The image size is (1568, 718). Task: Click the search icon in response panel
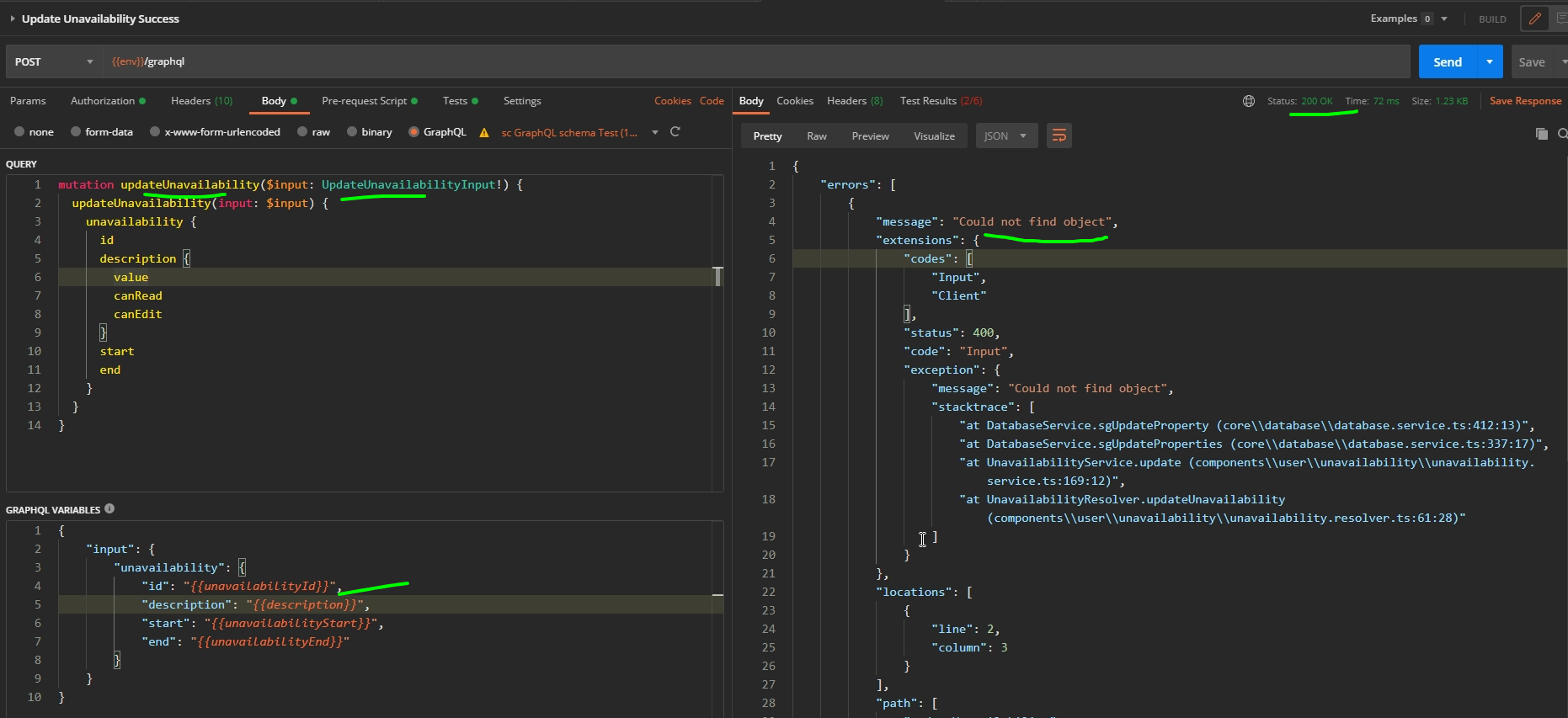click(1562, 134)
